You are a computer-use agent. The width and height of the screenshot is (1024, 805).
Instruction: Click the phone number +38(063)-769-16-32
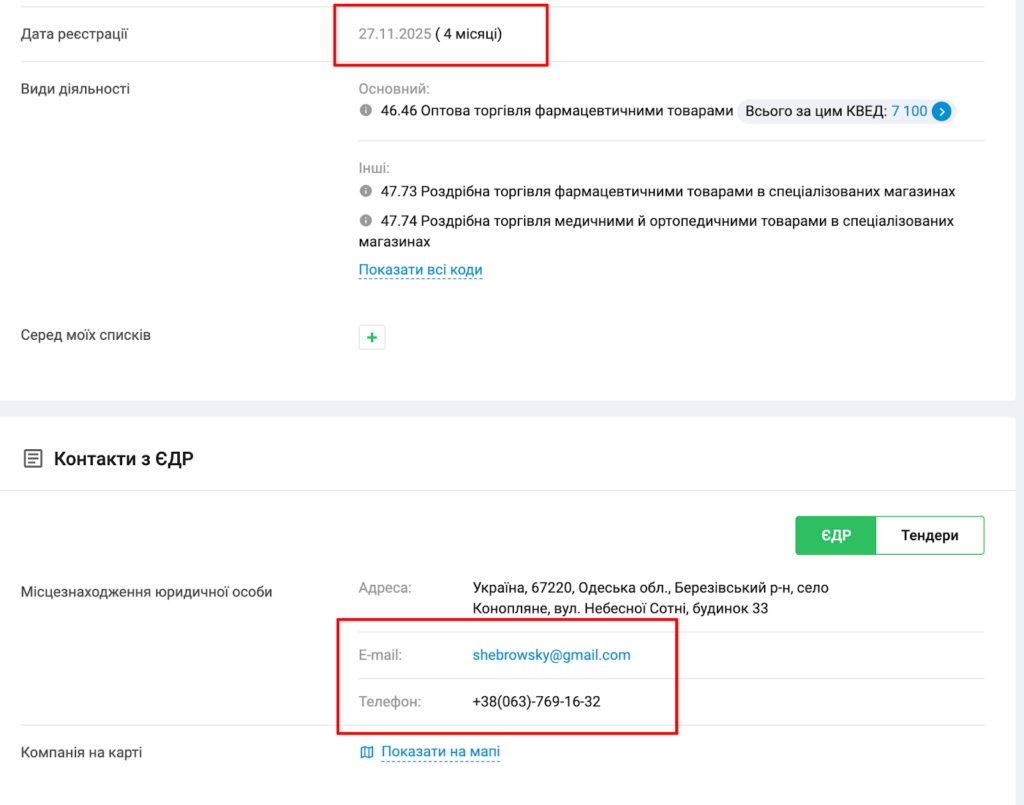[536, 702]
